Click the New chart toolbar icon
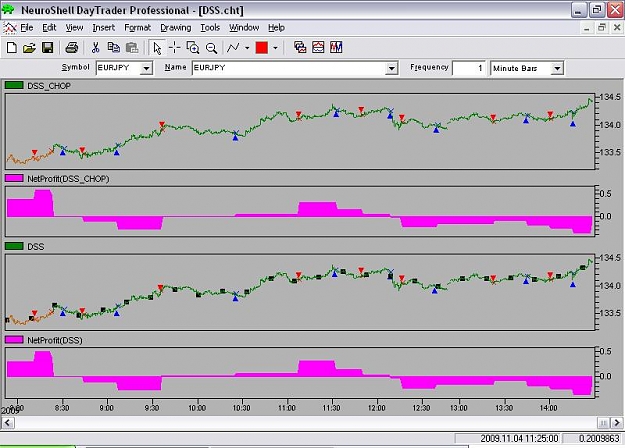625x448 pixels. pos(12,48)
